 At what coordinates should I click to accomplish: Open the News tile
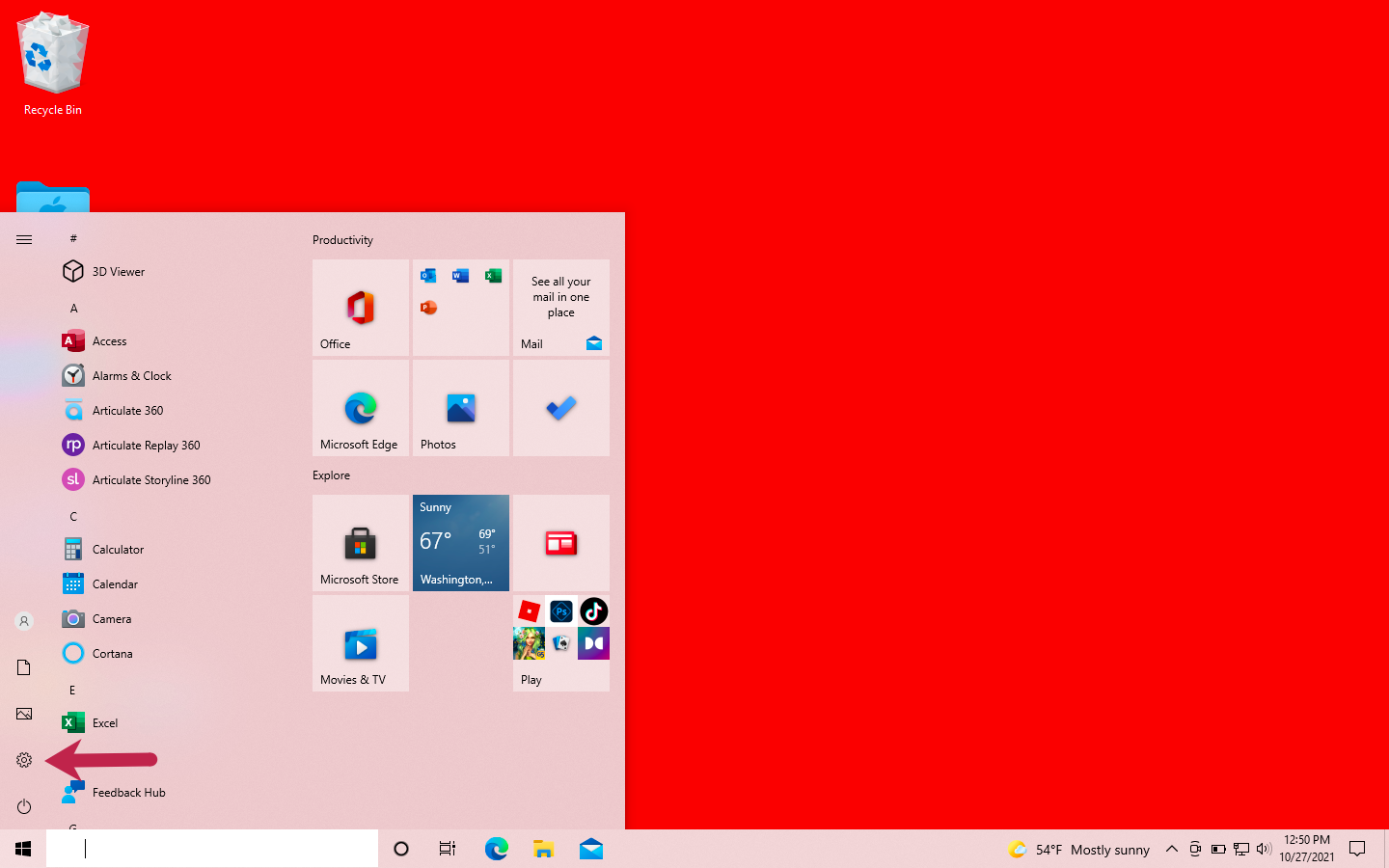[561, 543]
